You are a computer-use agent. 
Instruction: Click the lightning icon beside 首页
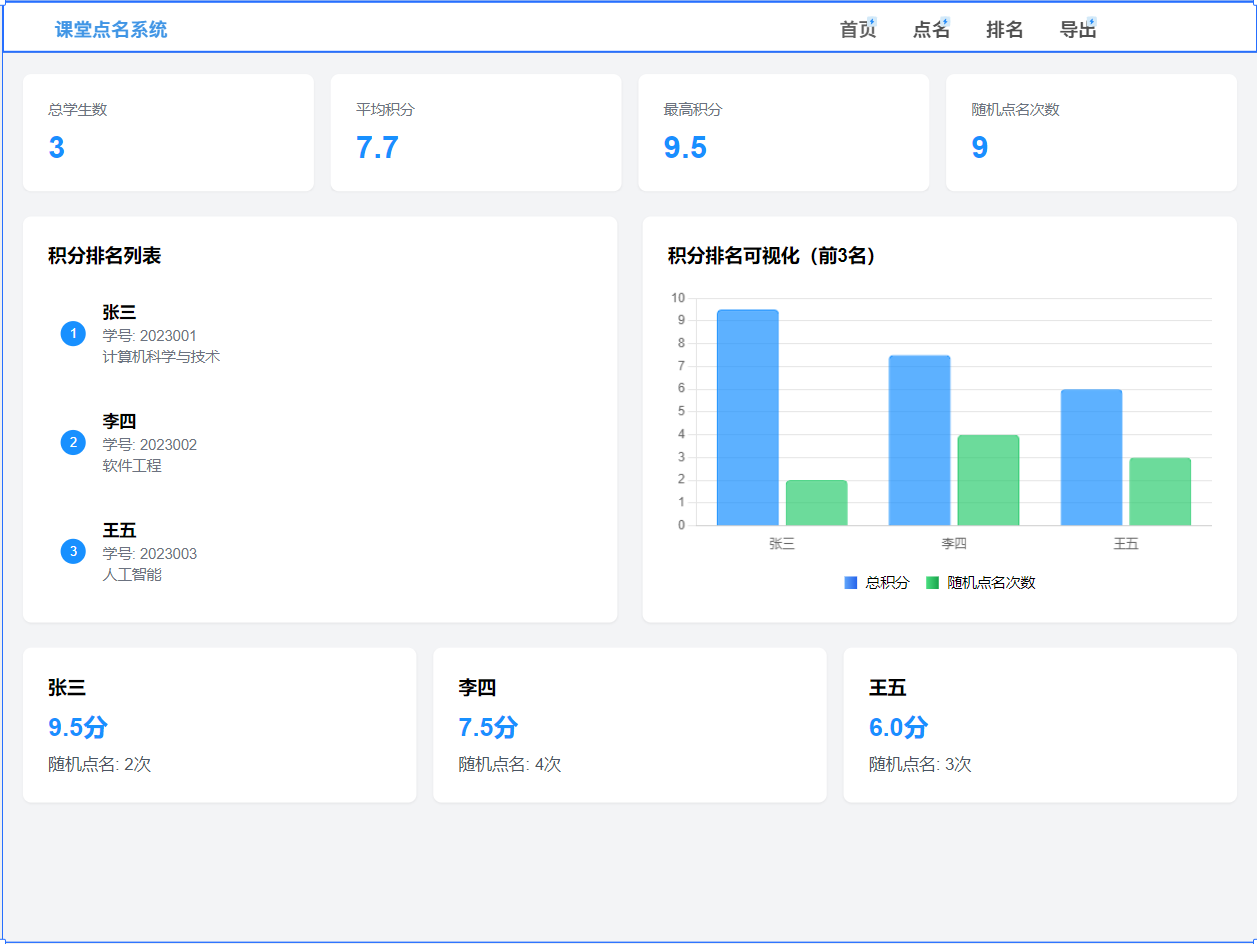pos(872,21)
